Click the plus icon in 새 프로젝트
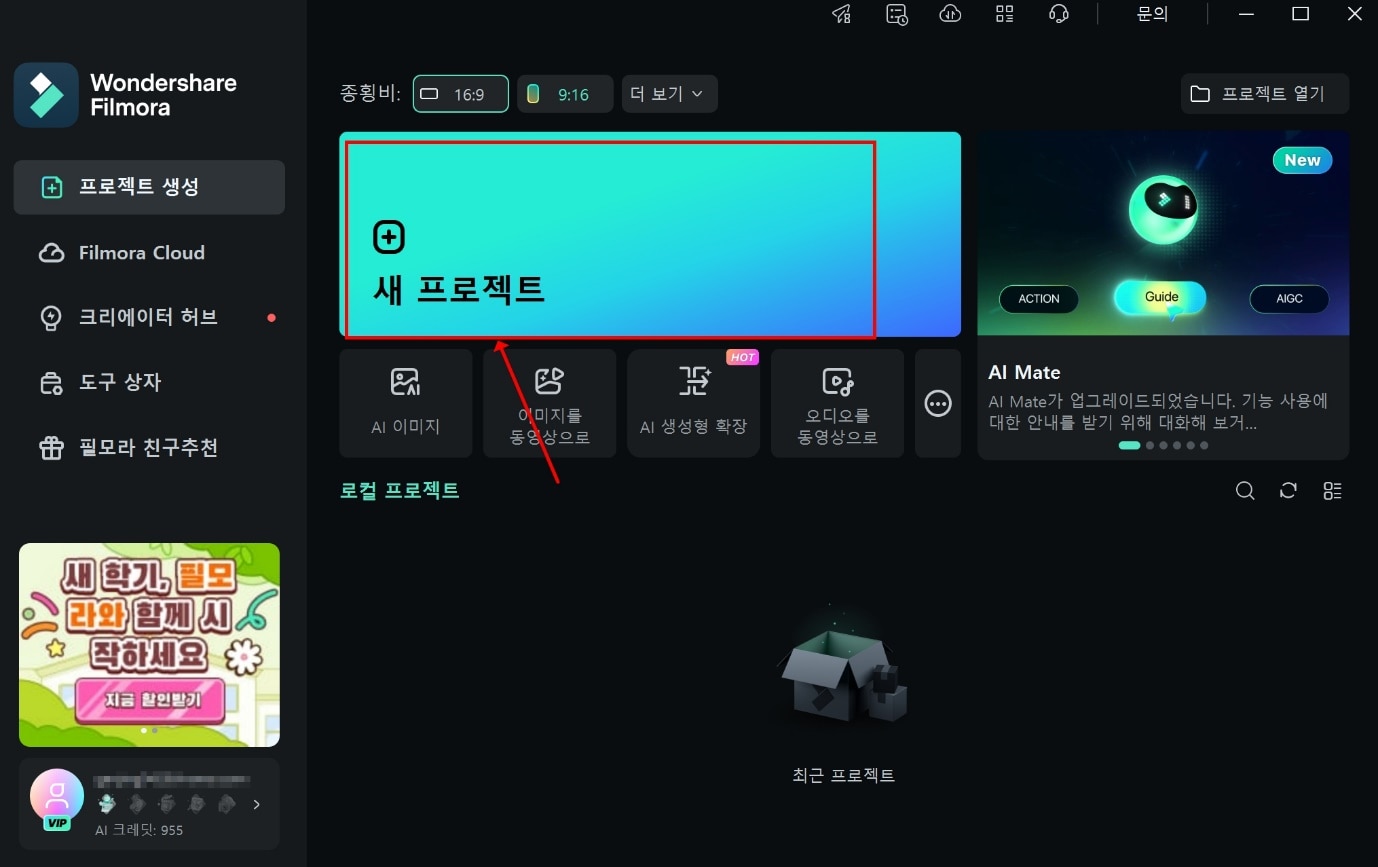The image size is (1378, 867). 389,237
